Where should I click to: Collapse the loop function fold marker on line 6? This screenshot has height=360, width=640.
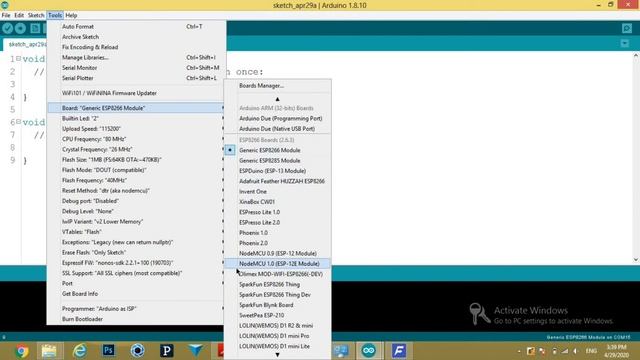click(18, 122)
